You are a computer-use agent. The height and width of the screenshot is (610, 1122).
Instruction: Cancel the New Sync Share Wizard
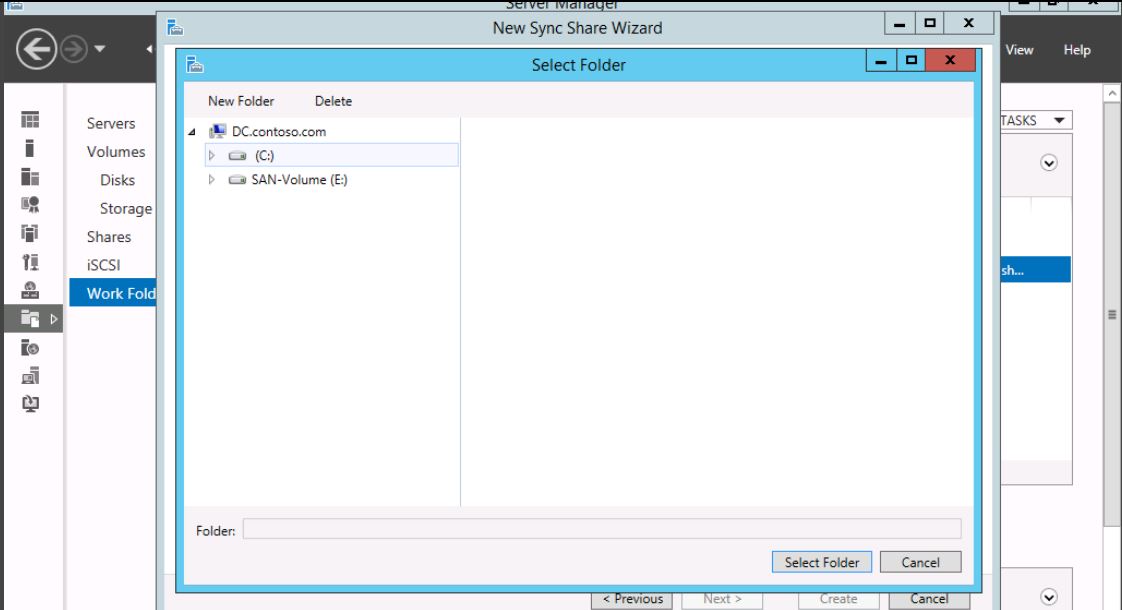coord(930,599)
